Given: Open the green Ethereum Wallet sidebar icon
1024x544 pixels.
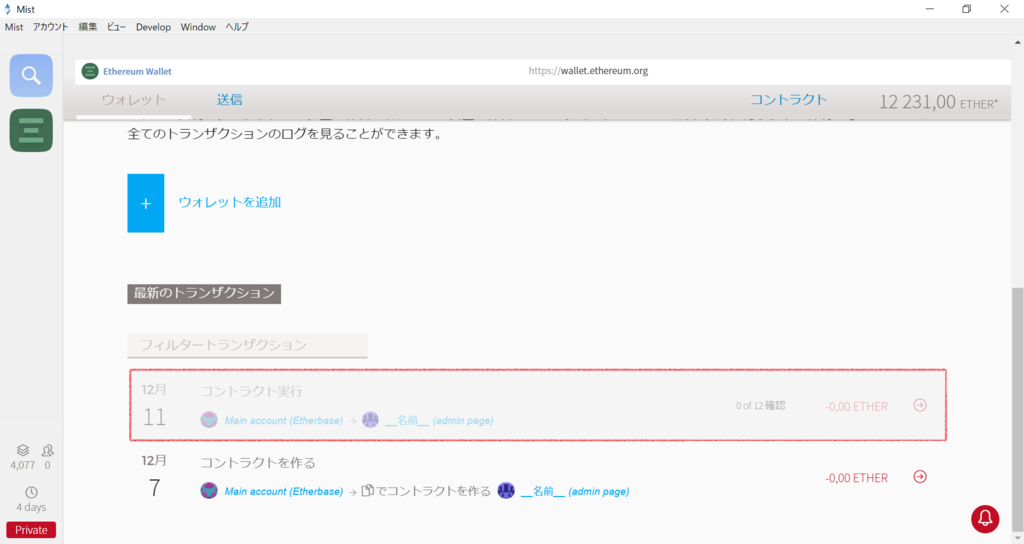Looking at the screenshot, I should coord(31,131).
